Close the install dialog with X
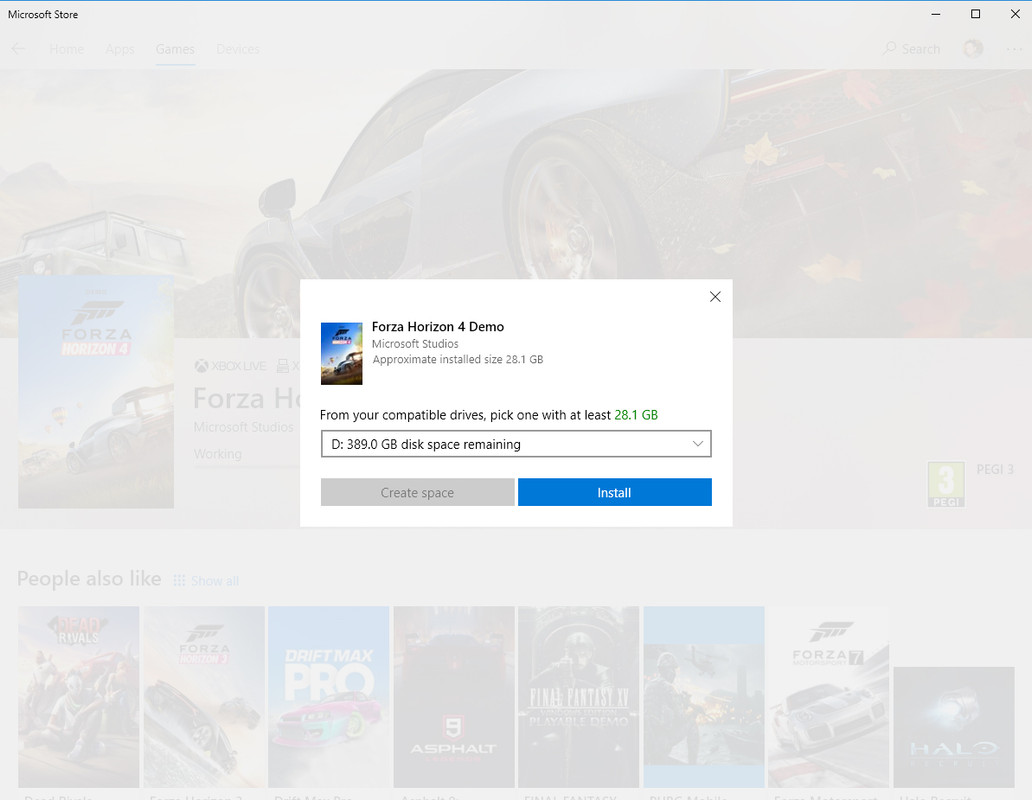1032x800 pixels. pyautogui.click(x=715, y=297)
